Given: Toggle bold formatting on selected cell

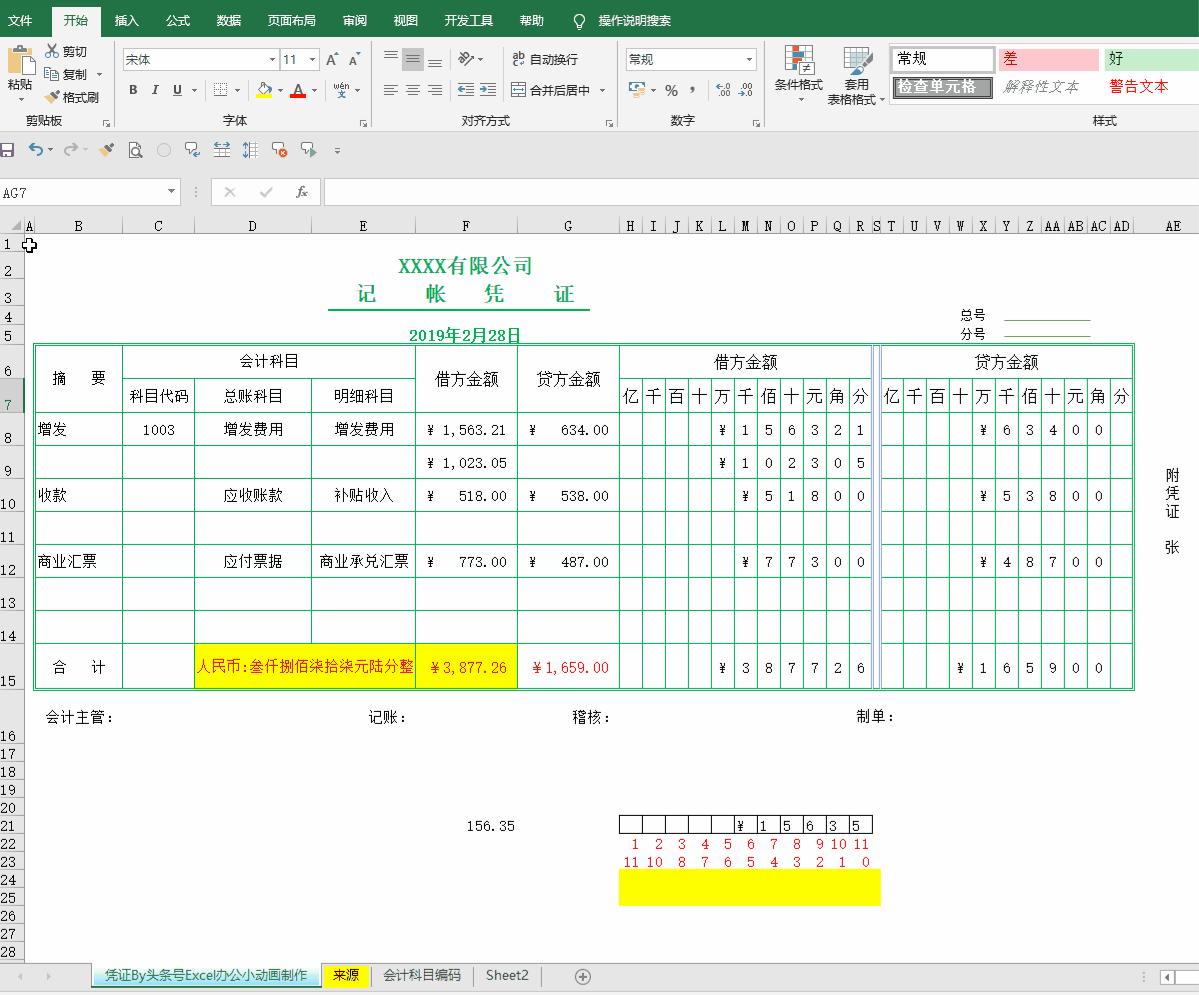Looking at the screenshot, I should pos(132,90).
